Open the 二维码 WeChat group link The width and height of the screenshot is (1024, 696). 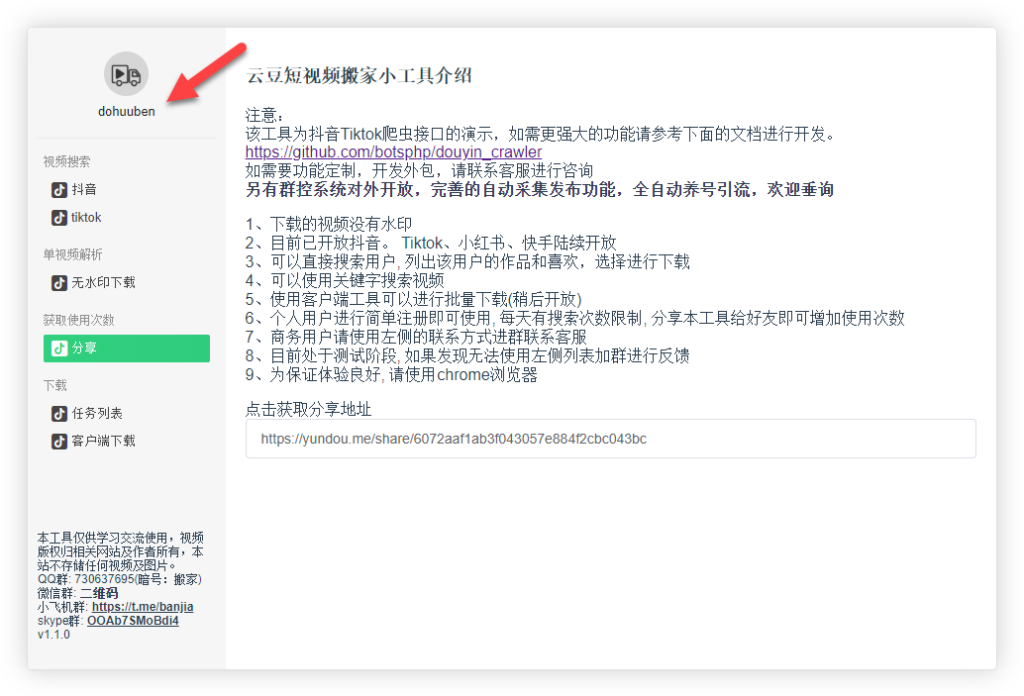click(x=99, y=593)
